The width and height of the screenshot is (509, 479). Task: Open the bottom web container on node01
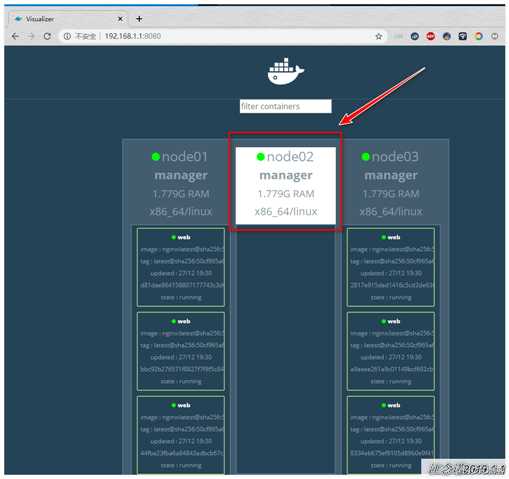181,435
